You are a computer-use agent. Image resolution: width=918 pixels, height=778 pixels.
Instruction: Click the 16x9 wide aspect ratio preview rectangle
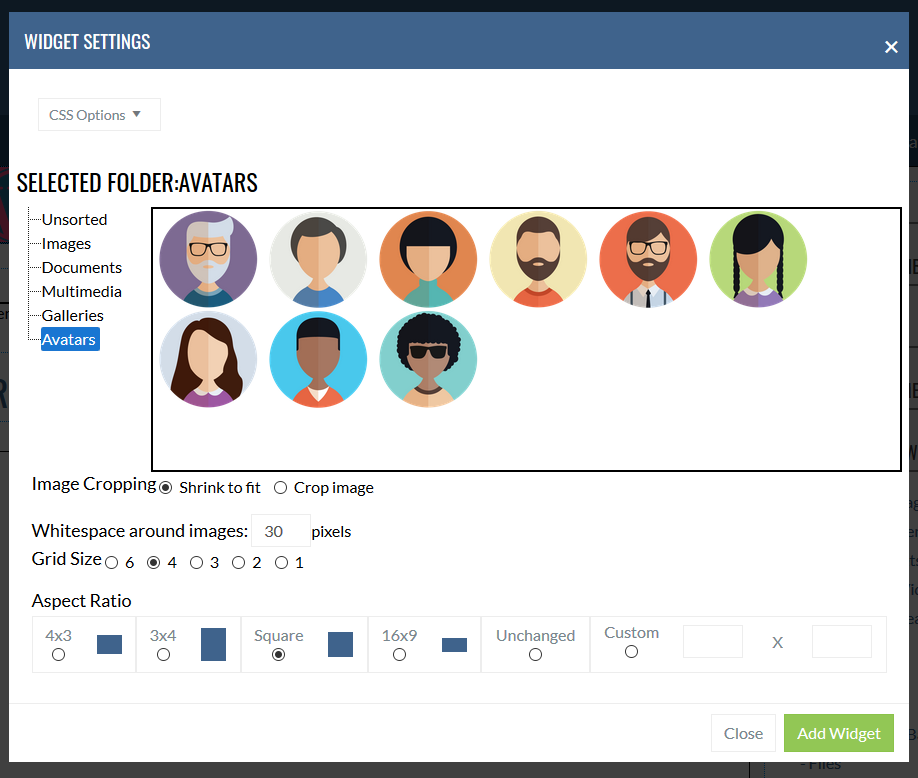pos(454,645)
